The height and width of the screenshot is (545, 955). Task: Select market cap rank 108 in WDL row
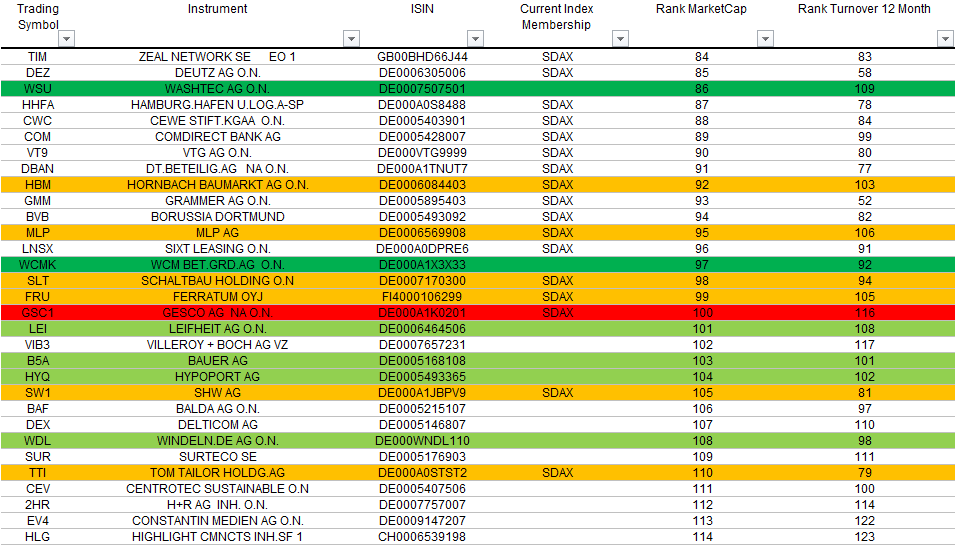(702, 441)
